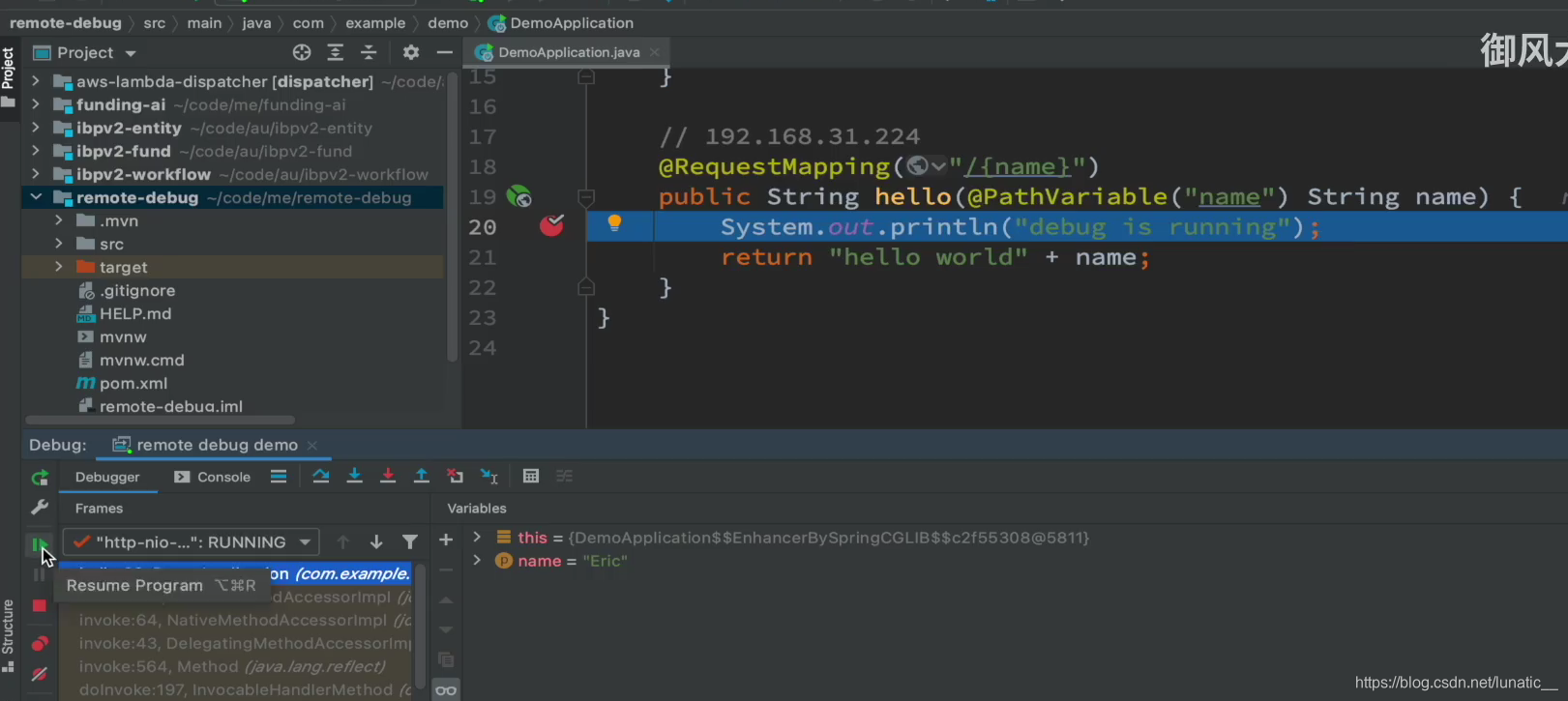The height and width of the screenshot is (701, 1568).
Task: Click the frames filter funnel icon
Action: tap(410, 542)
